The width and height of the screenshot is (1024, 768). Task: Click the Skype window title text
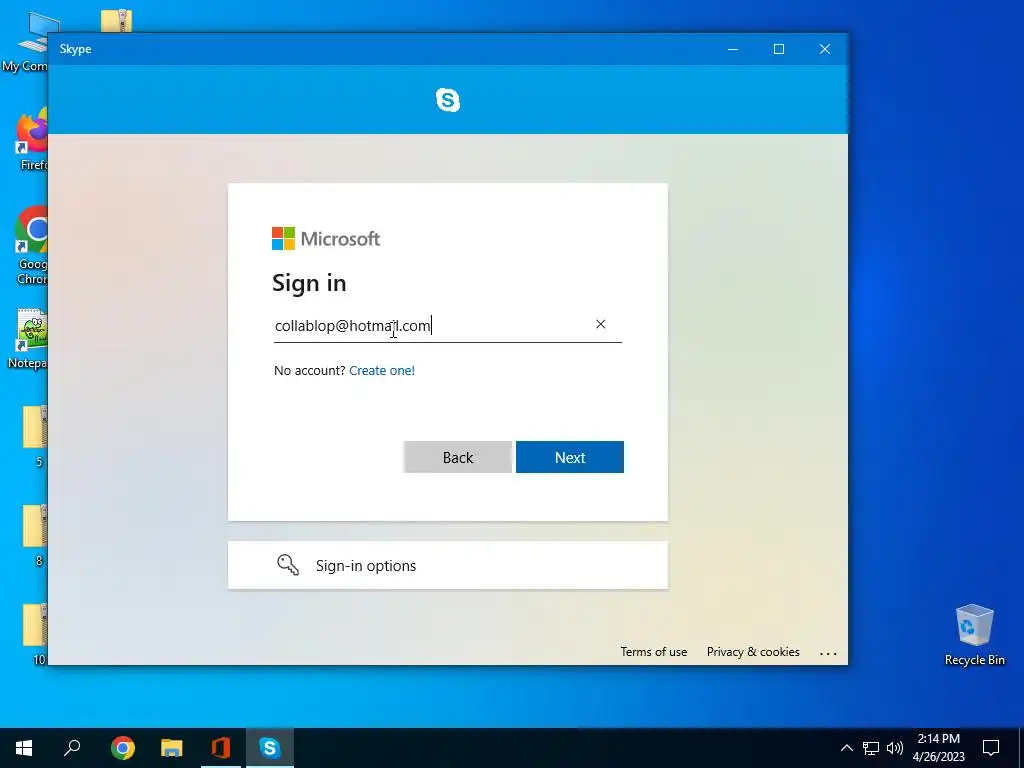[x=75, y=49]
